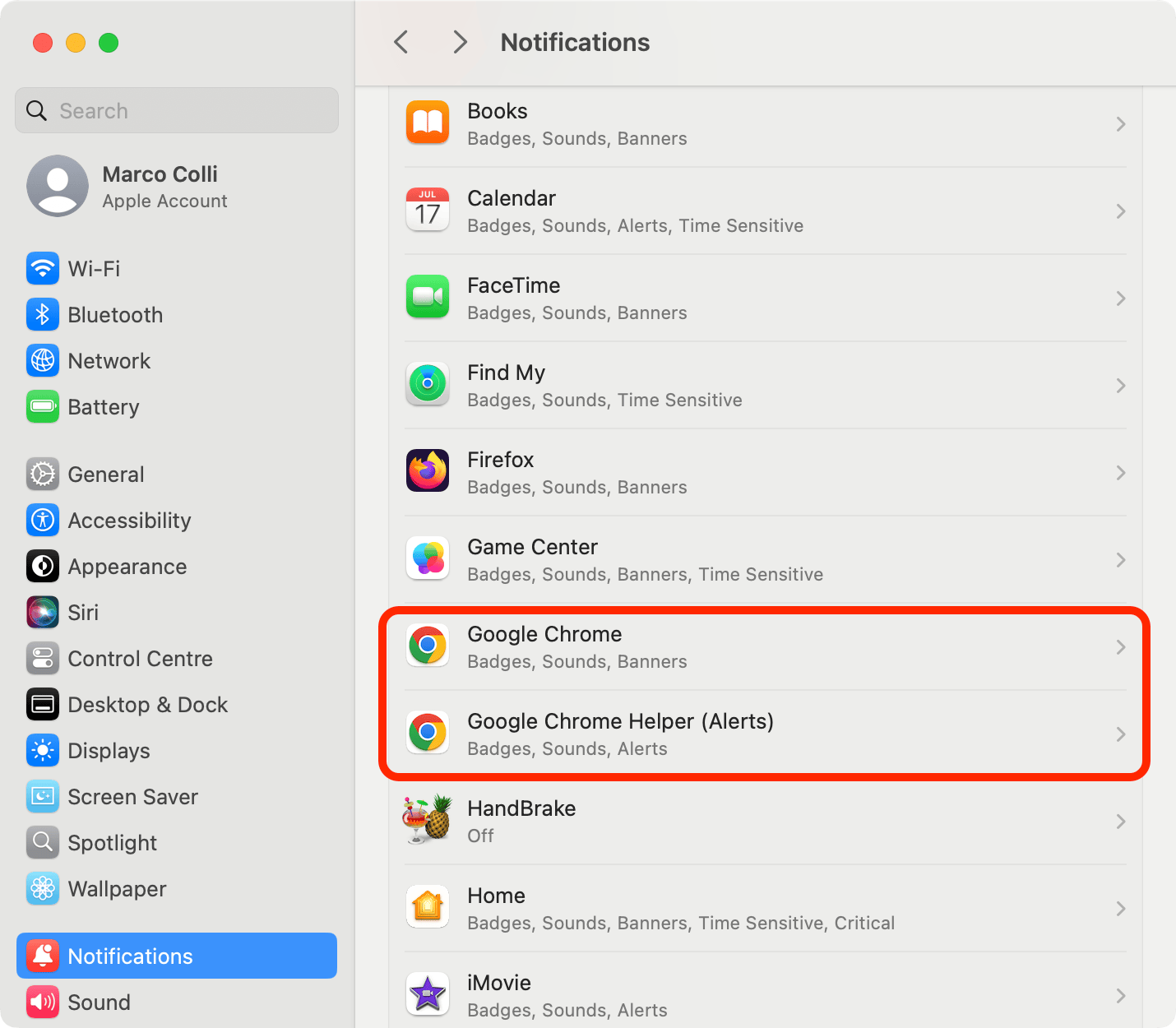The image size is (1176, 1028).
Task: Click the Google Chrome Helper (Alerts) icon
Action: (428, 733)
